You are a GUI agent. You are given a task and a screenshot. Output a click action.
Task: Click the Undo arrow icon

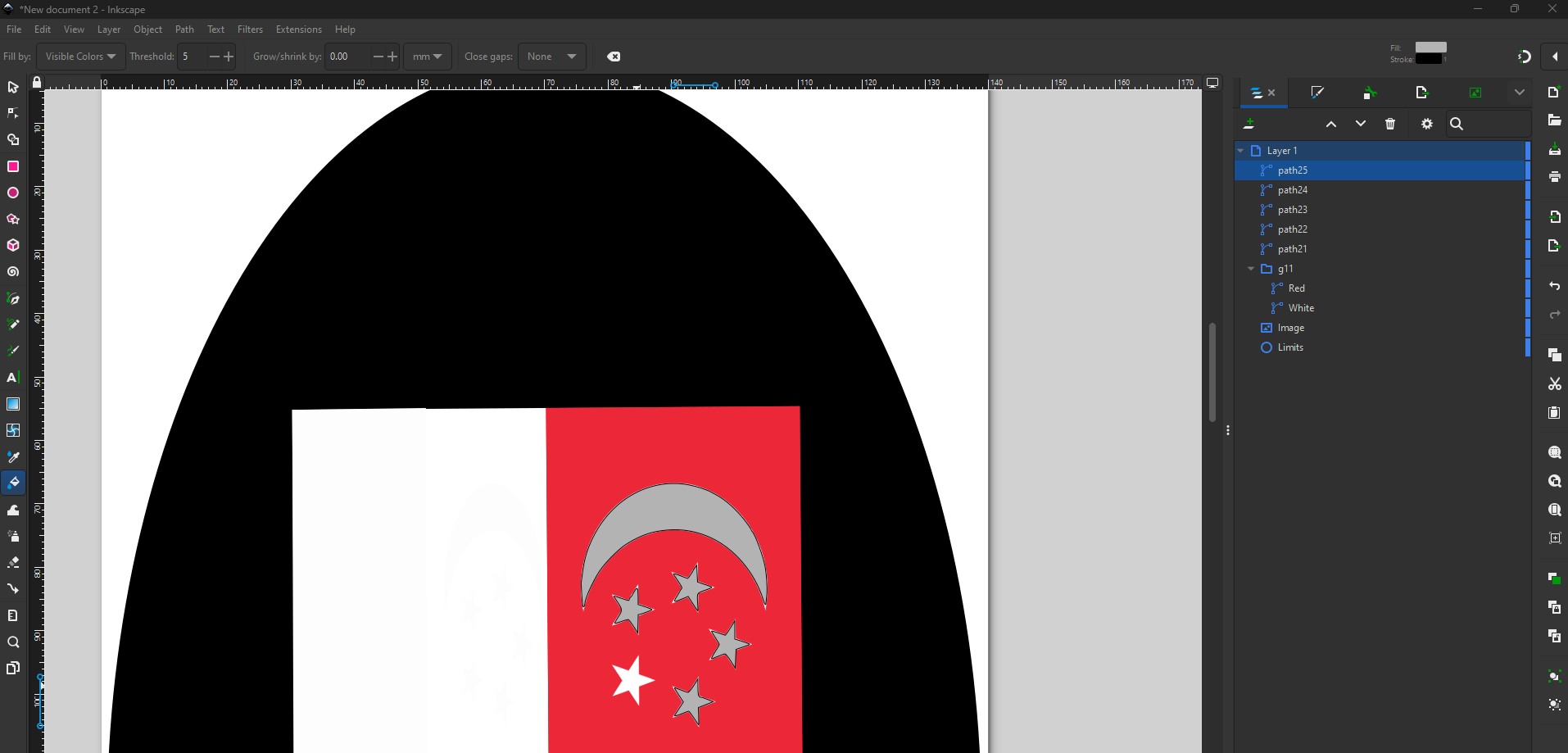(1554, 287)
